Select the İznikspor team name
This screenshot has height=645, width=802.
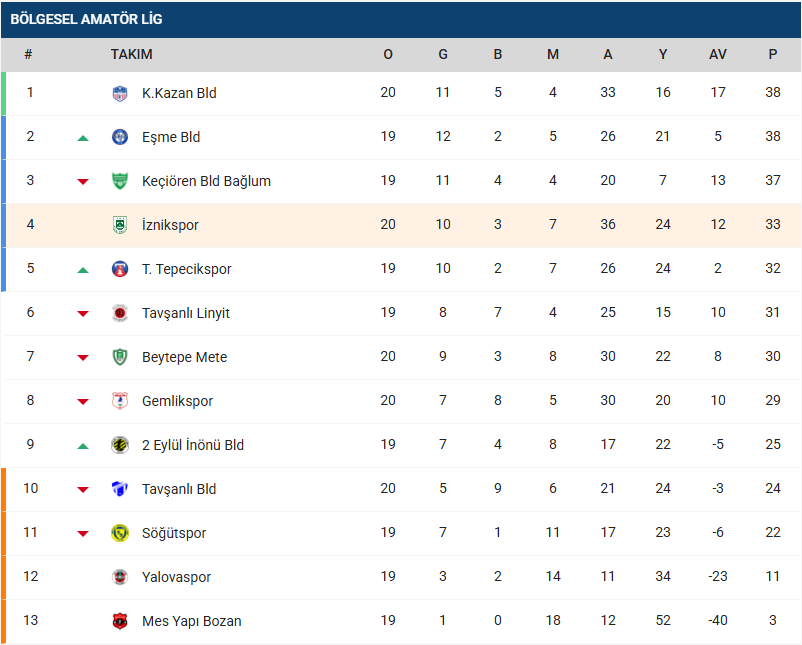(170, 225)
